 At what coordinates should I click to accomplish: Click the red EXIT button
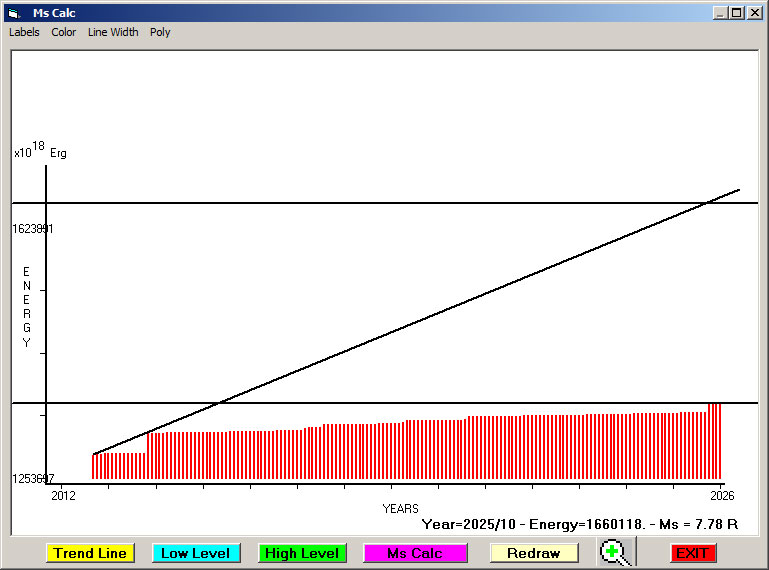coord(692,553)
